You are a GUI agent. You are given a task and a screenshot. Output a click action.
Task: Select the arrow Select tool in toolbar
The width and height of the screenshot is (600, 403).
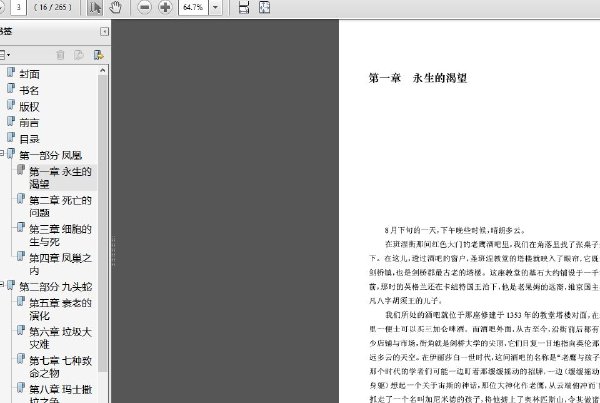(95, 7)
